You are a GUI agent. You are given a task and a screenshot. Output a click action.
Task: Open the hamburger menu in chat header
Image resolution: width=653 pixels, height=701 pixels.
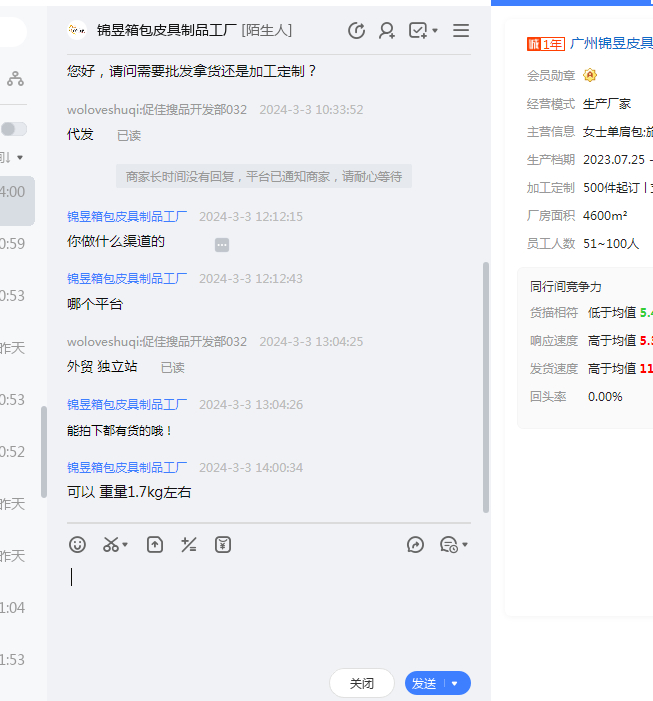pyautogui.click(x=461, y=30)
